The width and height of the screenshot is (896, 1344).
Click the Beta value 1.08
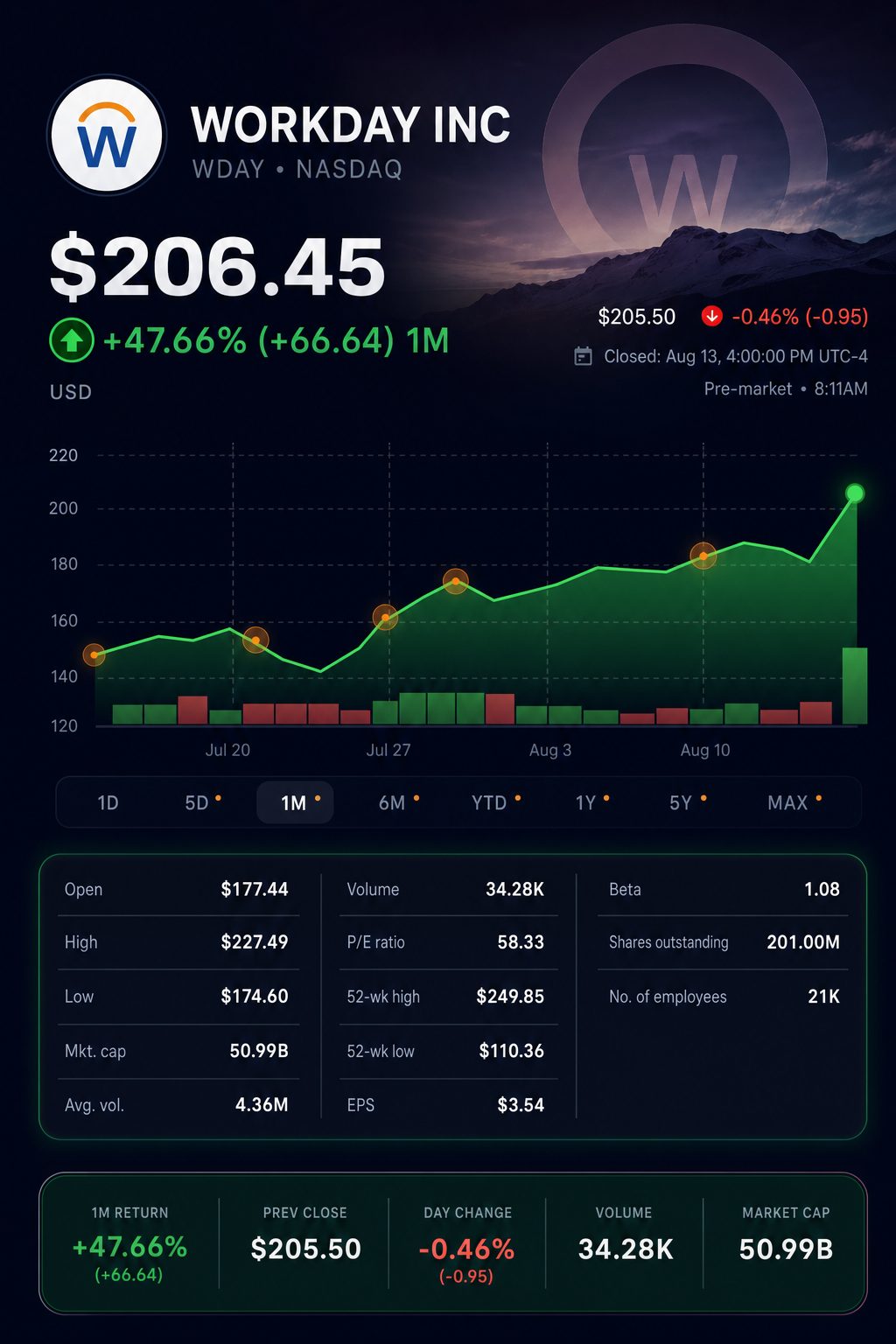point(822,890)
